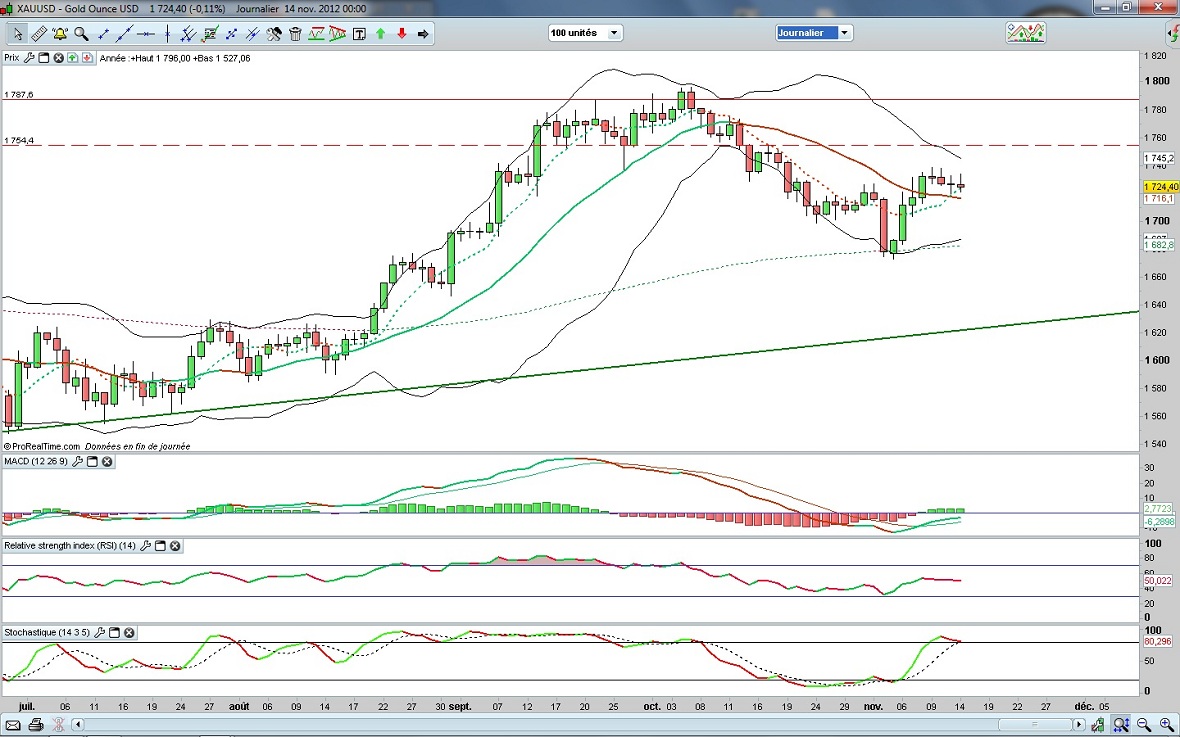Remove the RSI indicator panel

pos(175,546)
